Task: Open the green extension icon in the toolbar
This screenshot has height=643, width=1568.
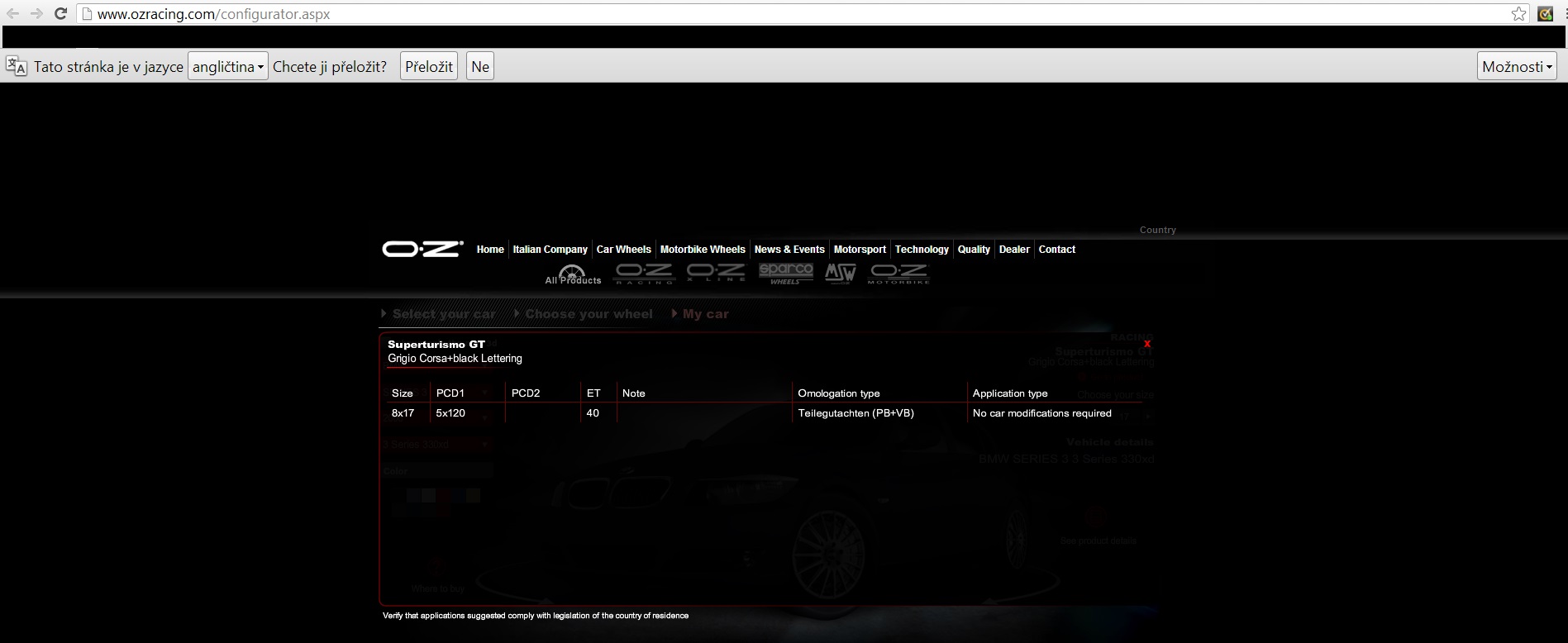Action: pyautogui.click(x=1546, y=14)
